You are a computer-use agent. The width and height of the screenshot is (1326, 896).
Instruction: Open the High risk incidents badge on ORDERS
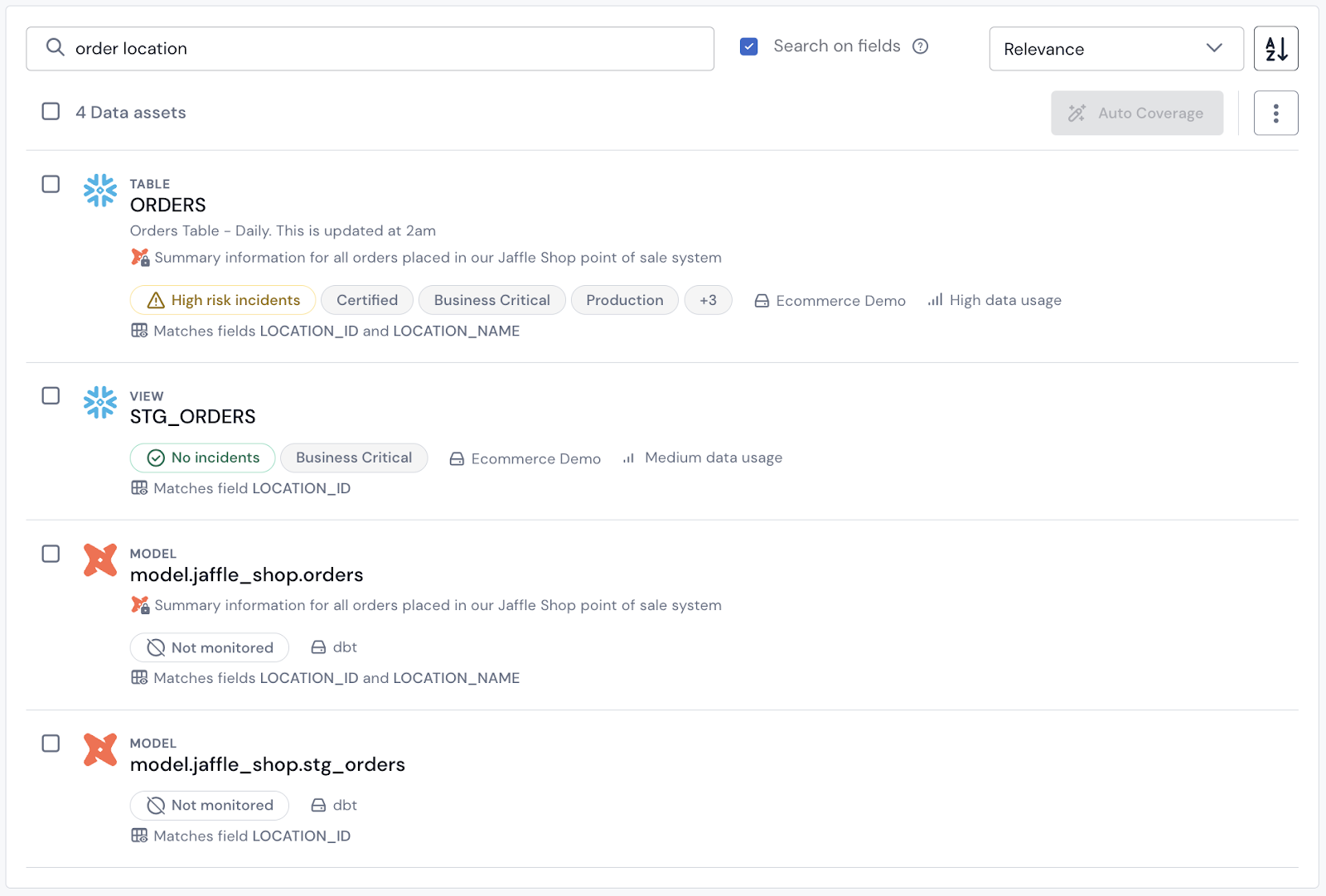[222, 300]
